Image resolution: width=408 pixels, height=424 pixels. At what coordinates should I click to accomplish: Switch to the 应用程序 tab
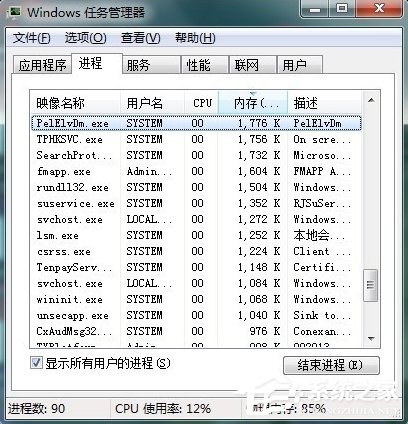coord(42,65)
